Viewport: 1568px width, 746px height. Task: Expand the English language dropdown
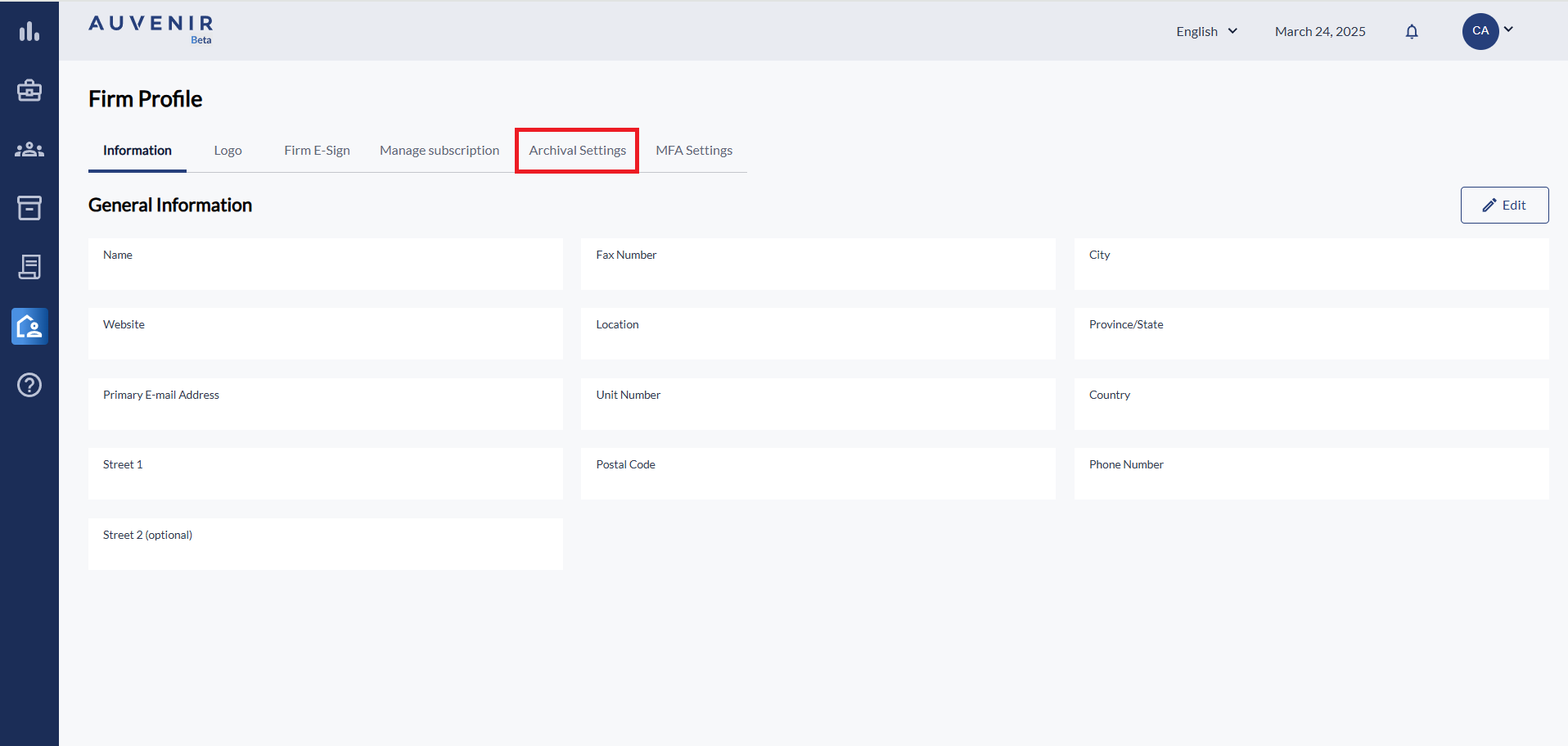click(1206, 32)
